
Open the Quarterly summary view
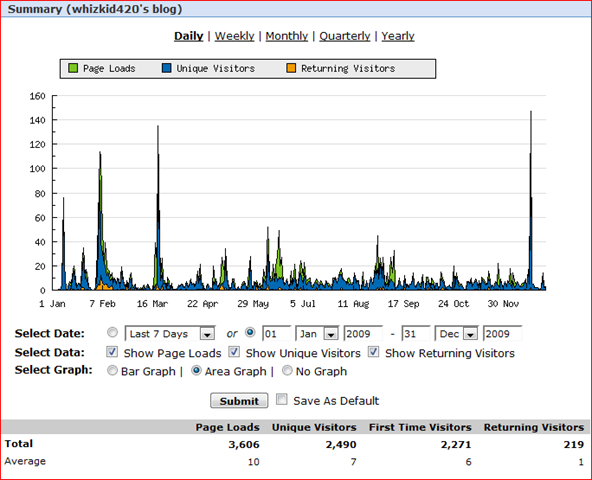pos(345,36)
